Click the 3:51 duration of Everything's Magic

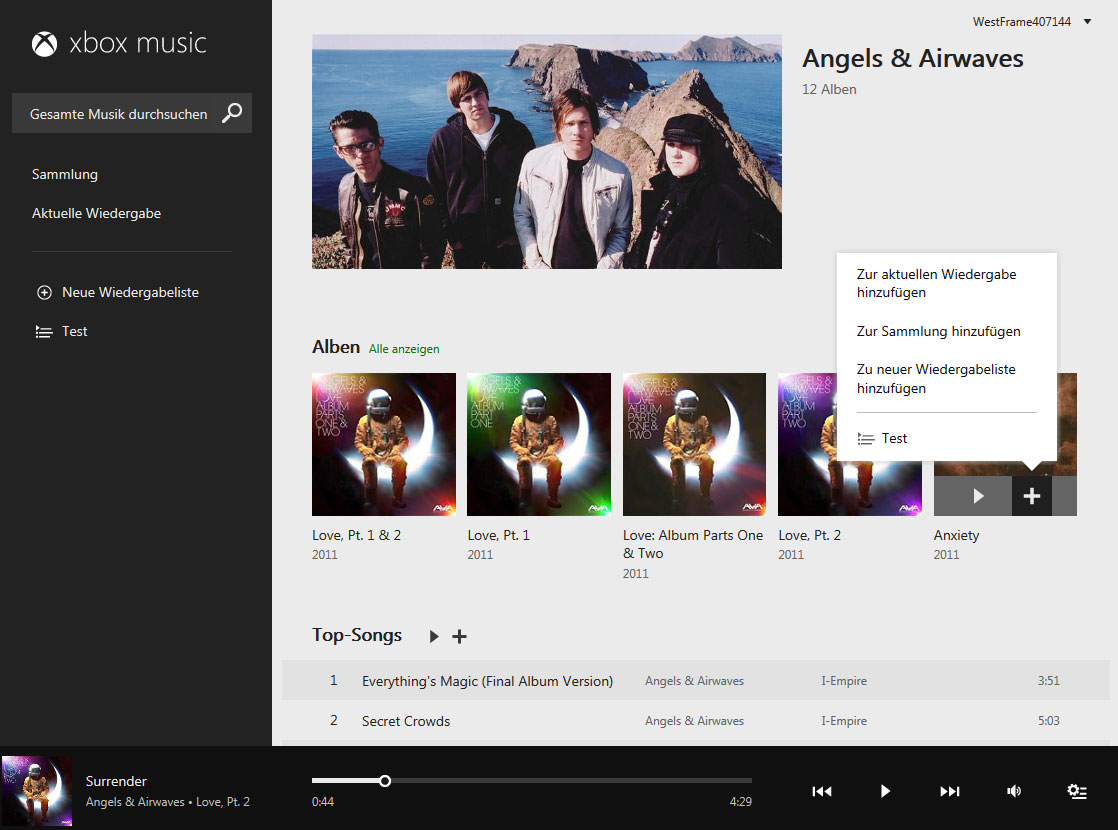point(1048,681)
